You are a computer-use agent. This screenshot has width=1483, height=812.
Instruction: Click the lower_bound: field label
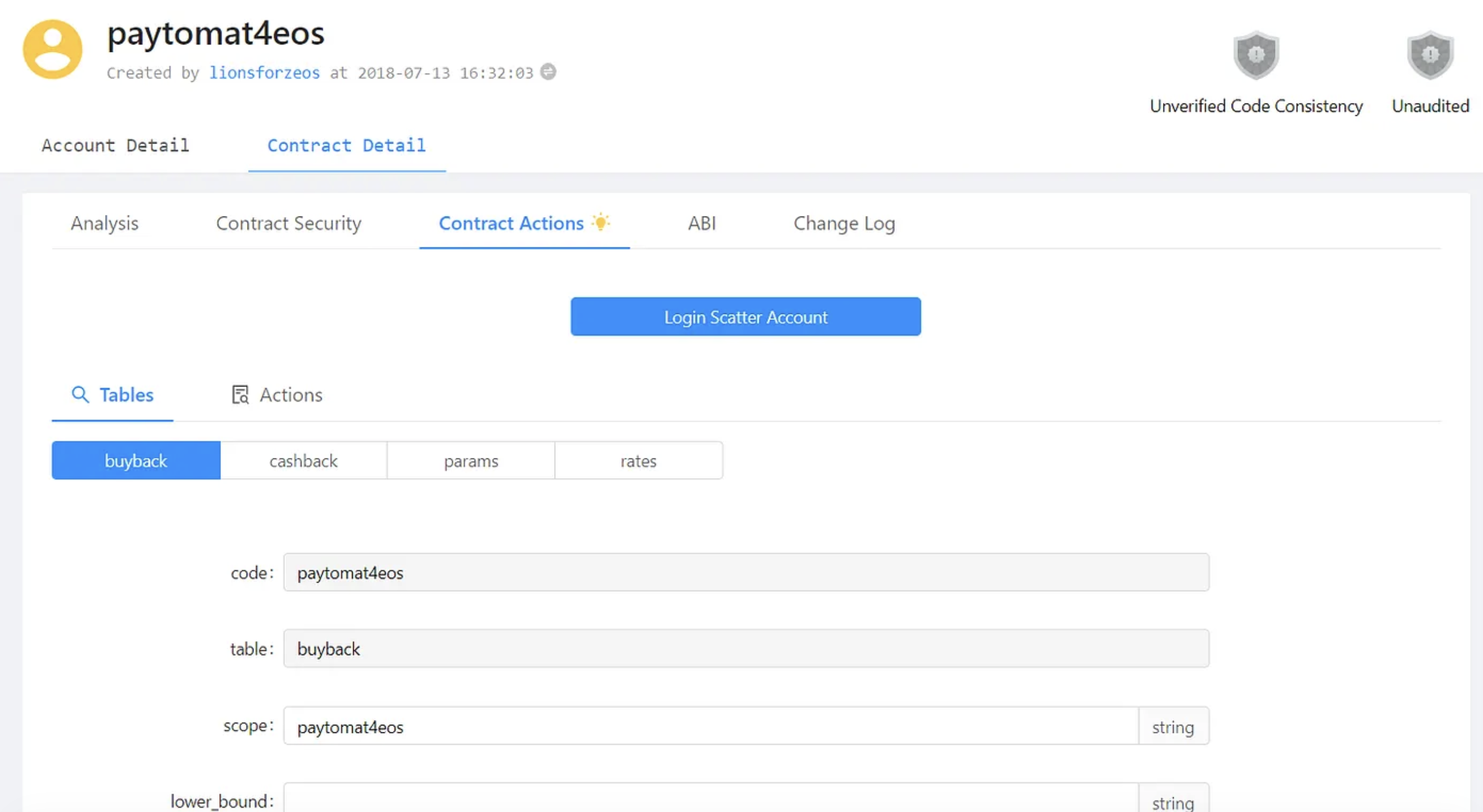click(222, 801)
